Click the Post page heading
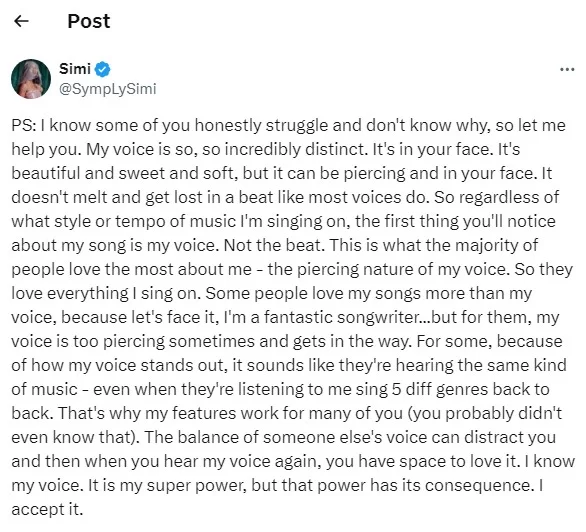Viewport: 586px width, 532px height. coord(89,21)
